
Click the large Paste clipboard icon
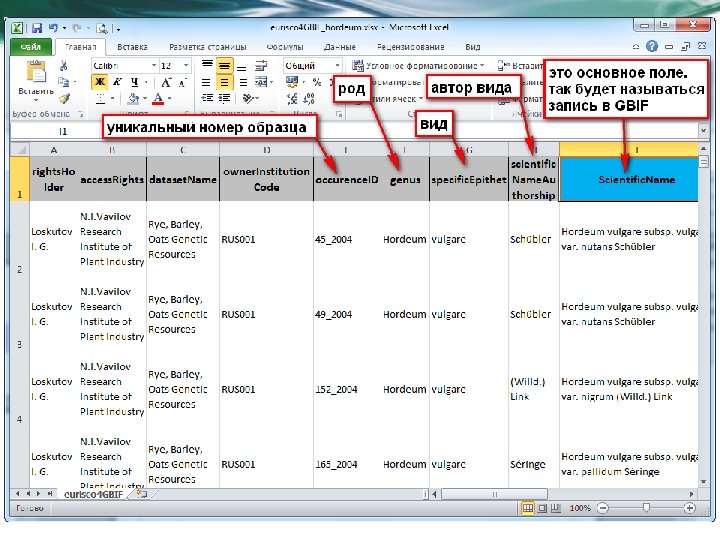coord(36,73)
